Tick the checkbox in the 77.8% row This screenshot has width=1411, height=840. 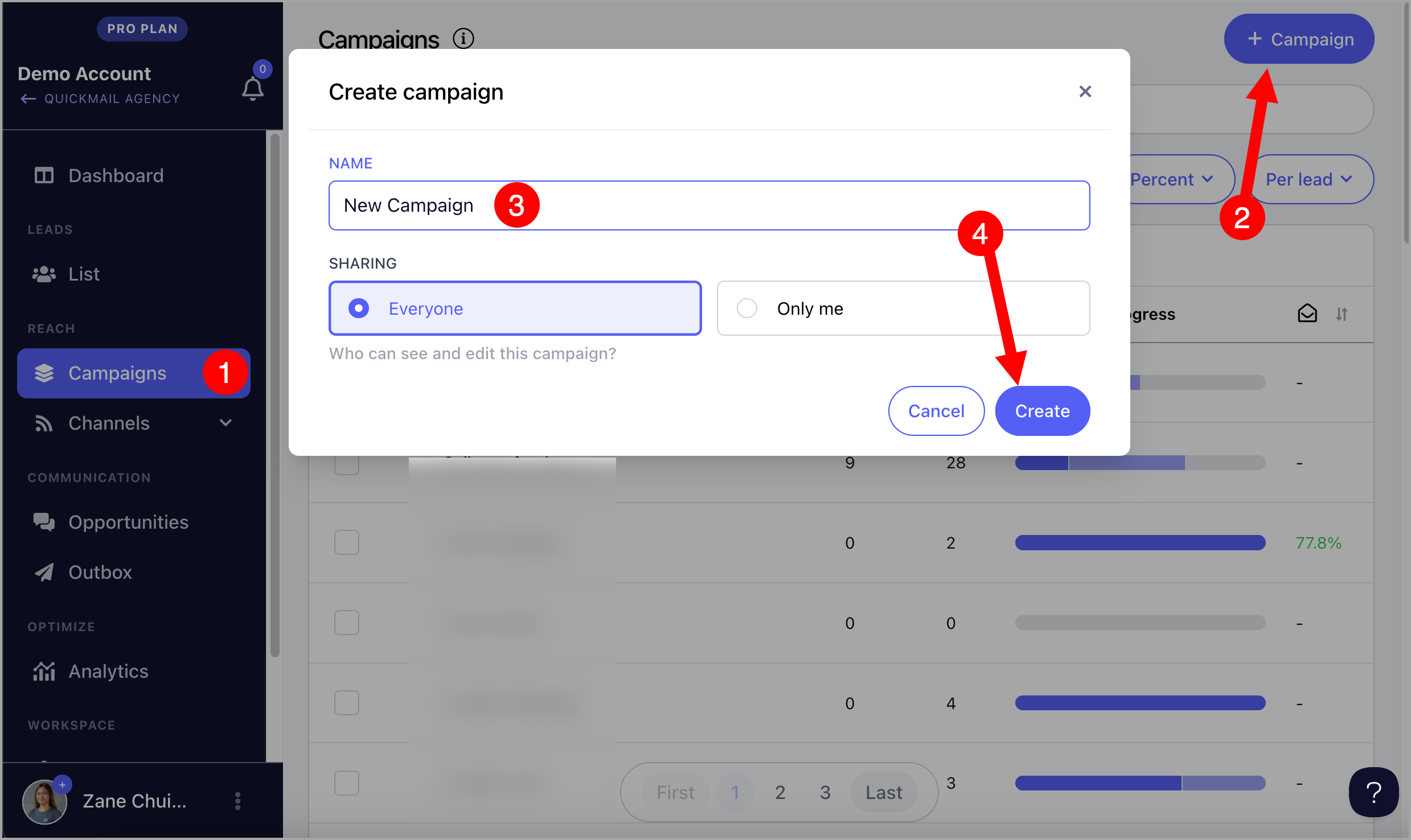(346, 542)
